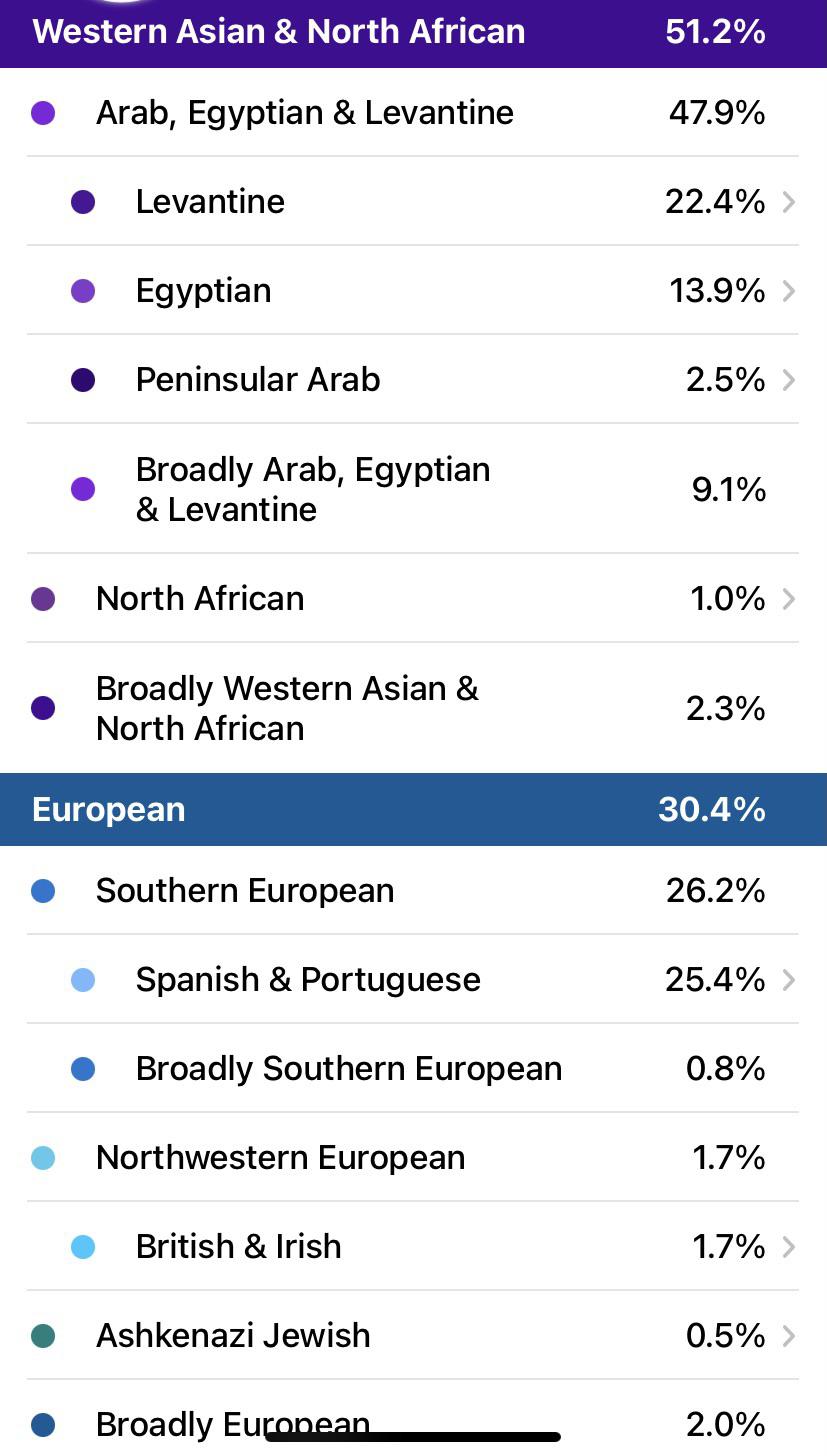Expand Spanish & Portuguese details arrow

(x=788, y=979)
